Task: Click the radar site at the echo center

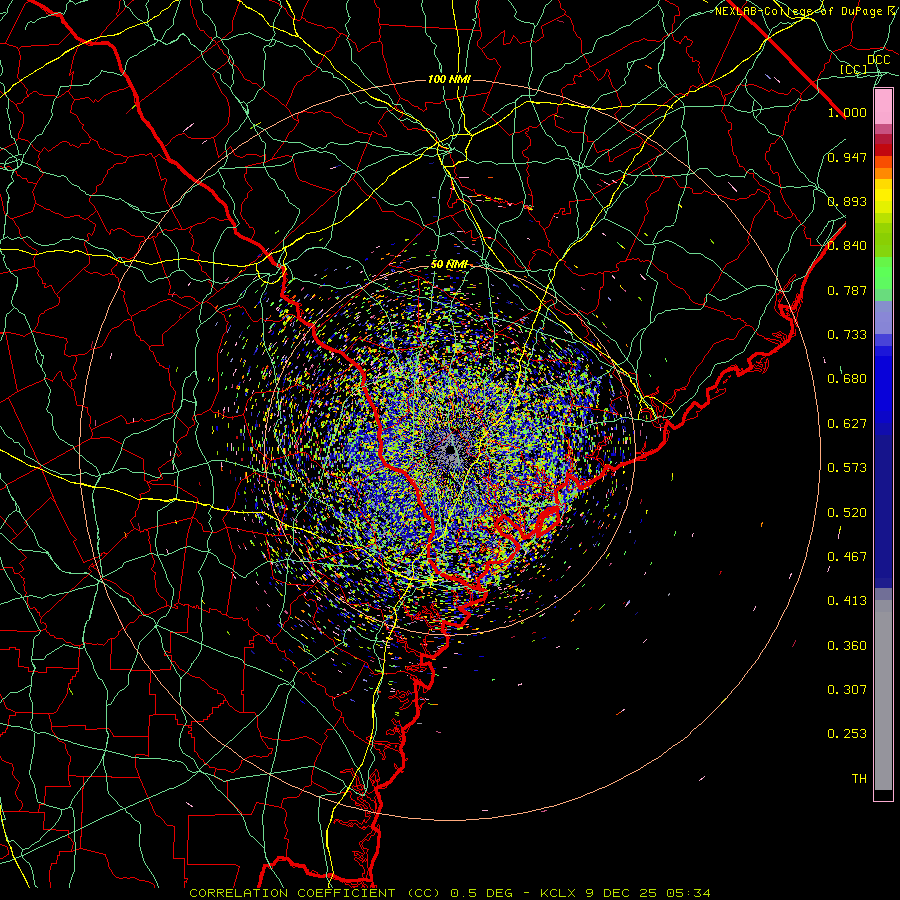Action: [451, 448]
